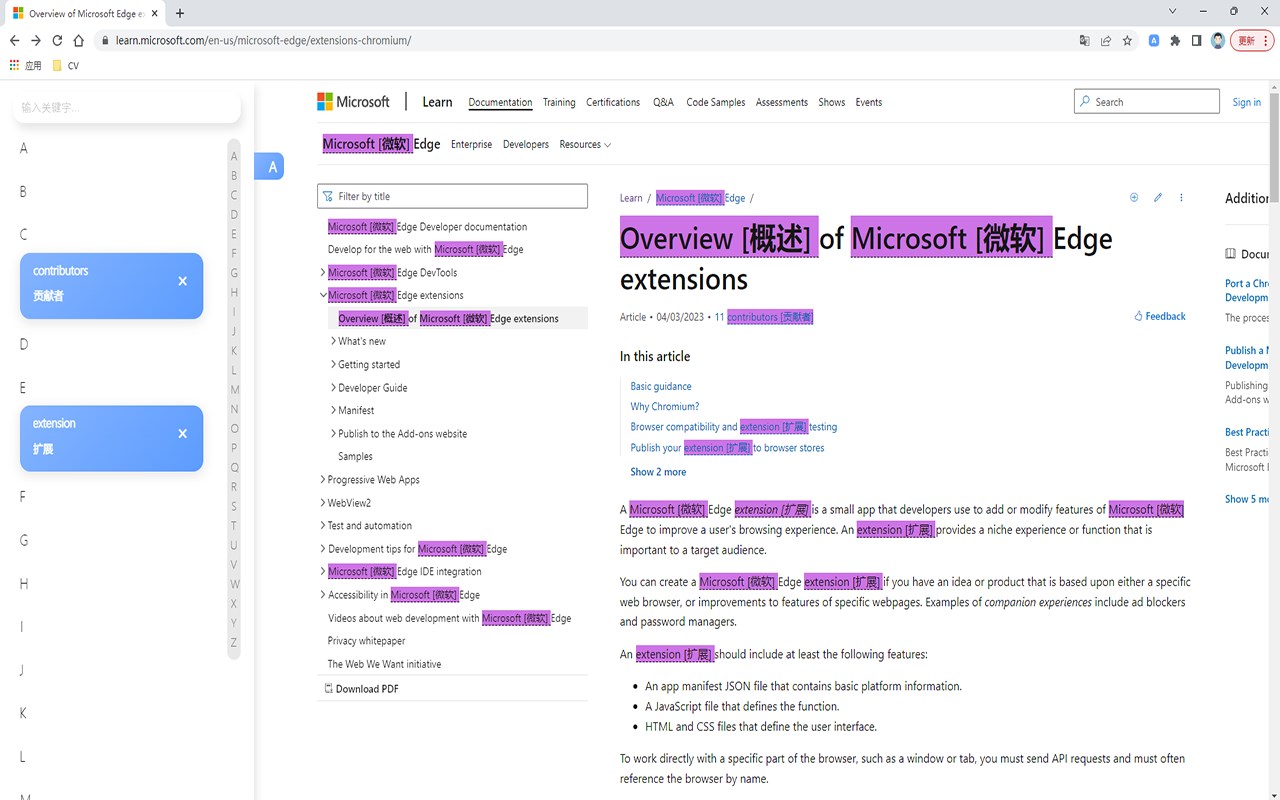Open the Why Chromium? link

pos(665,406)
